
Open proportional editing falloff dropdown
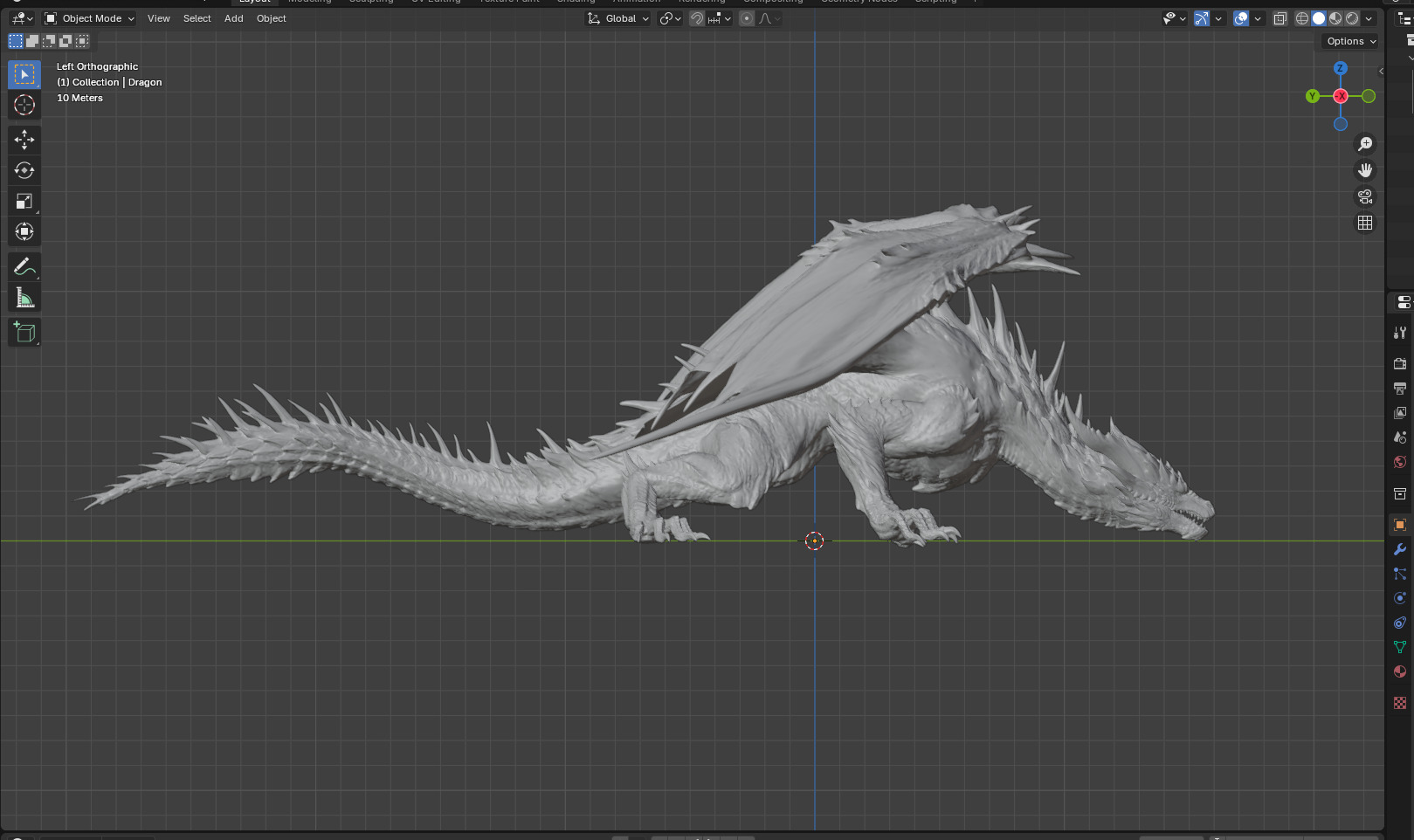click(769, 18)
